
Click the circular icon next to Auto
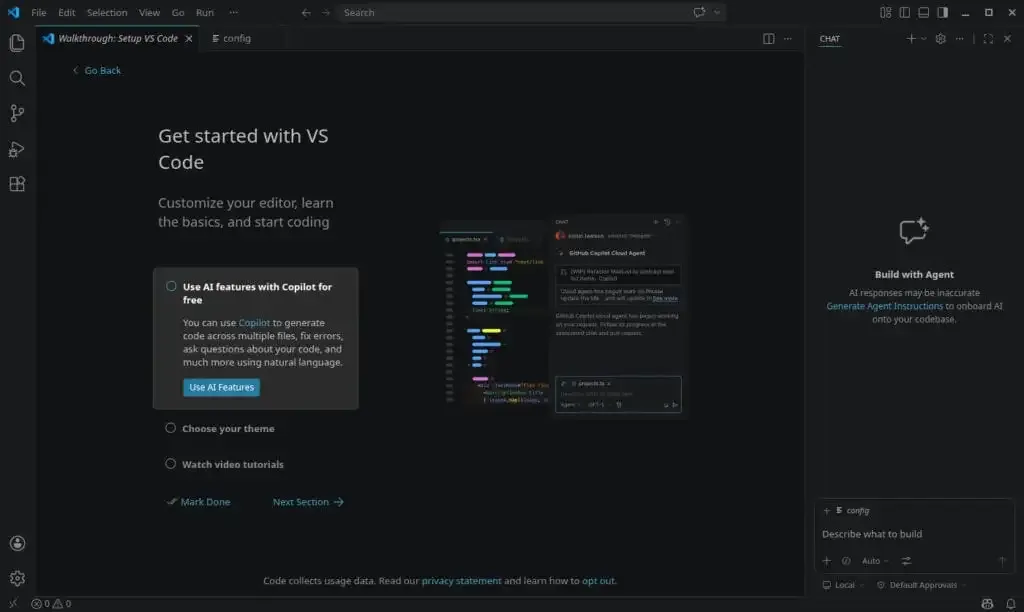coord(846,561)
